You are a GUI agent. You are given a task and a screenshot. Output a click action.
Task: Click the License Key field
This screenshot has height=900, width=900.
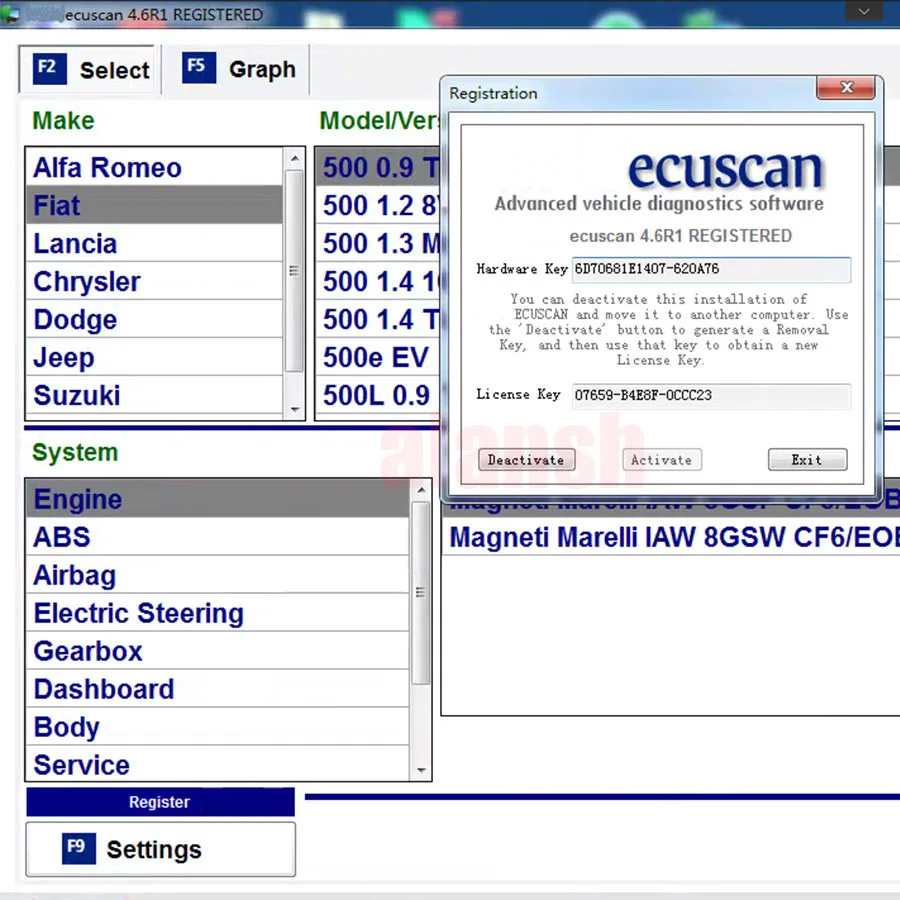(x=711, y=395)
